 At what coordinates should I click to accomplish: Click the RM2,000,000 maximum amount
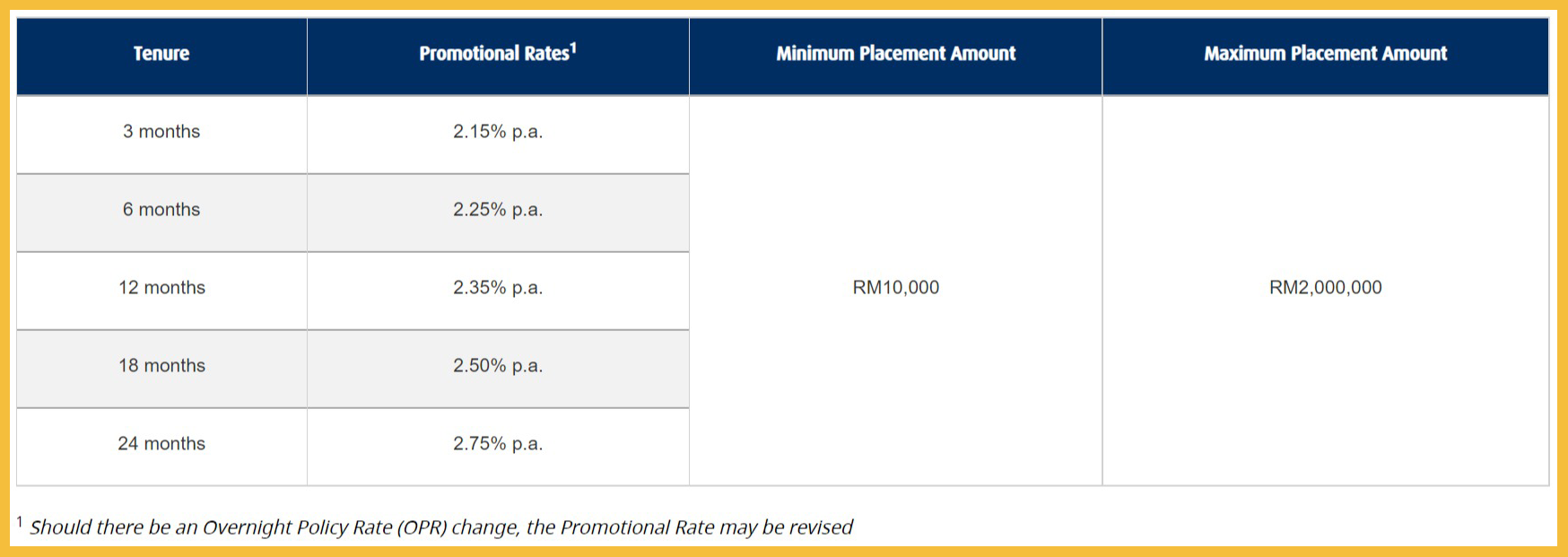1325,288
